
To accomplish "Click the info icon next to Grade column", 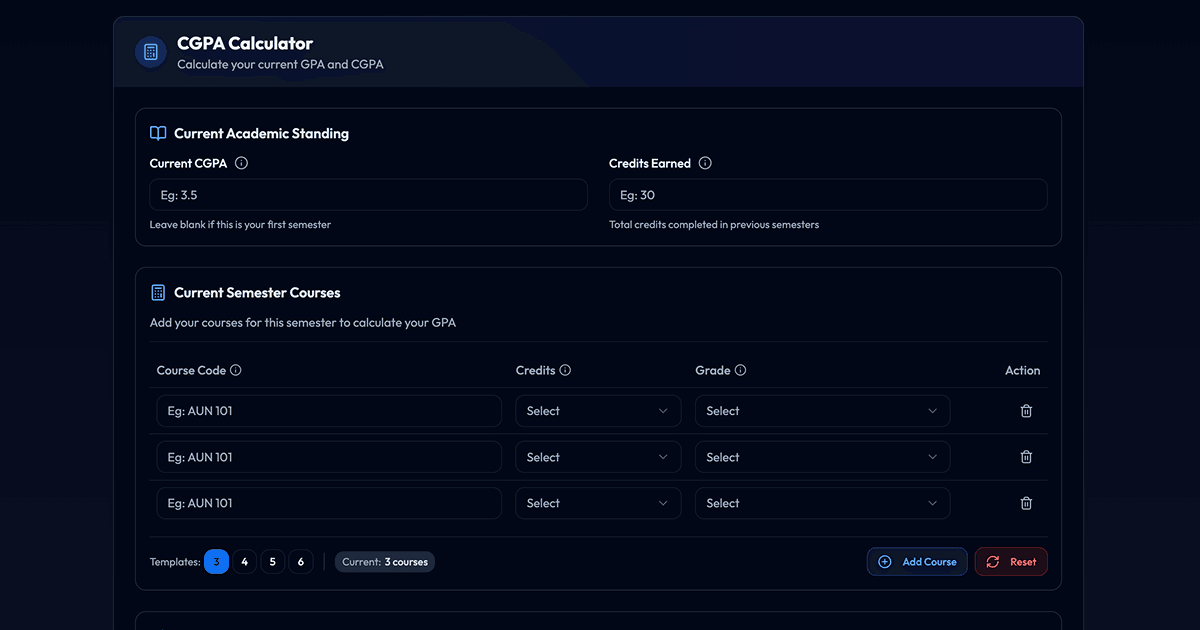I will 740,370.
